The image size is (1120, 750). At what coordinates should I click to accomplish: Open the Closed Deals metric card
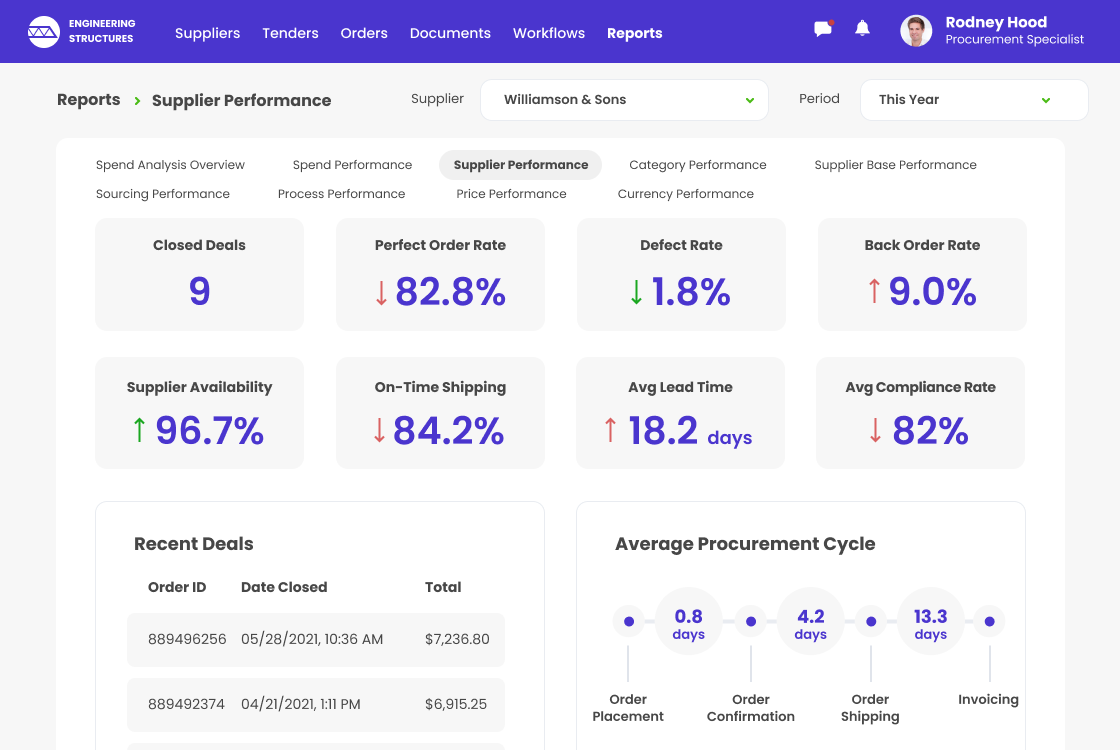[x=199, y=274]
